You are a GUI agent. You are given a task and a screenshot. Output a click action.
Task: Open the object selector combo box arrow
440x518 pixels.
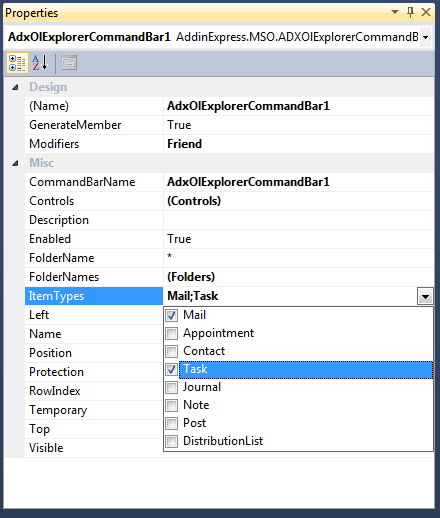click(426, 37)
